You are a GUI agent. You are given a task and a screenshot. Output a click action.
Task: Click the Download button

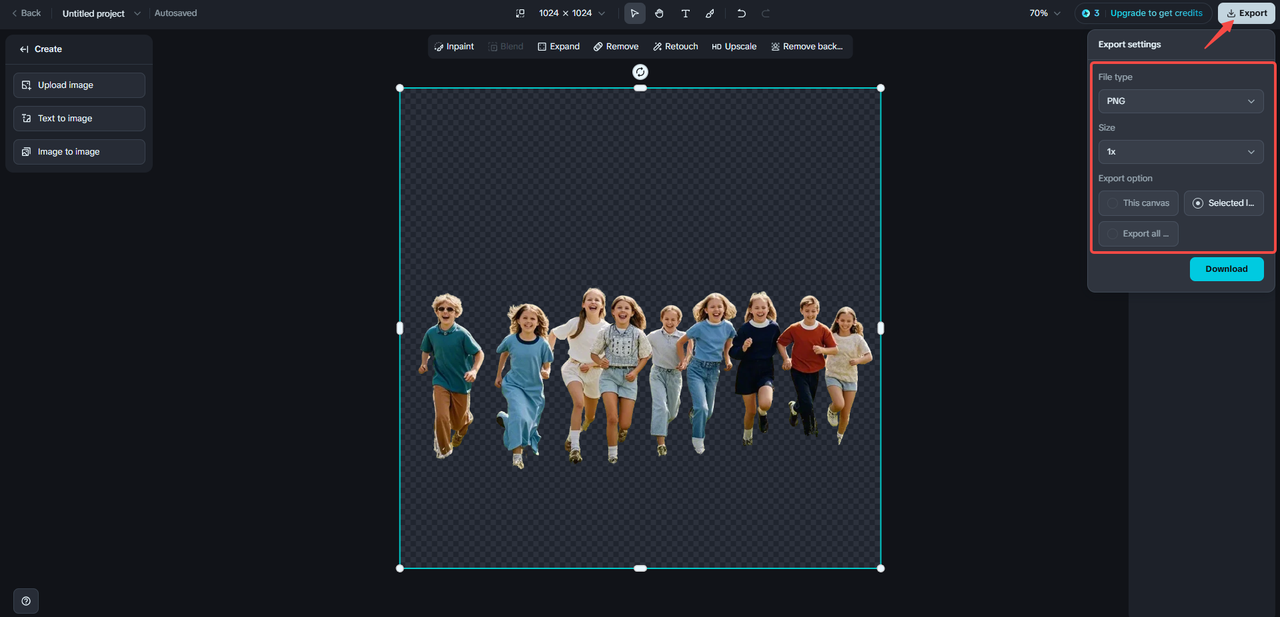click(1226, 269)
